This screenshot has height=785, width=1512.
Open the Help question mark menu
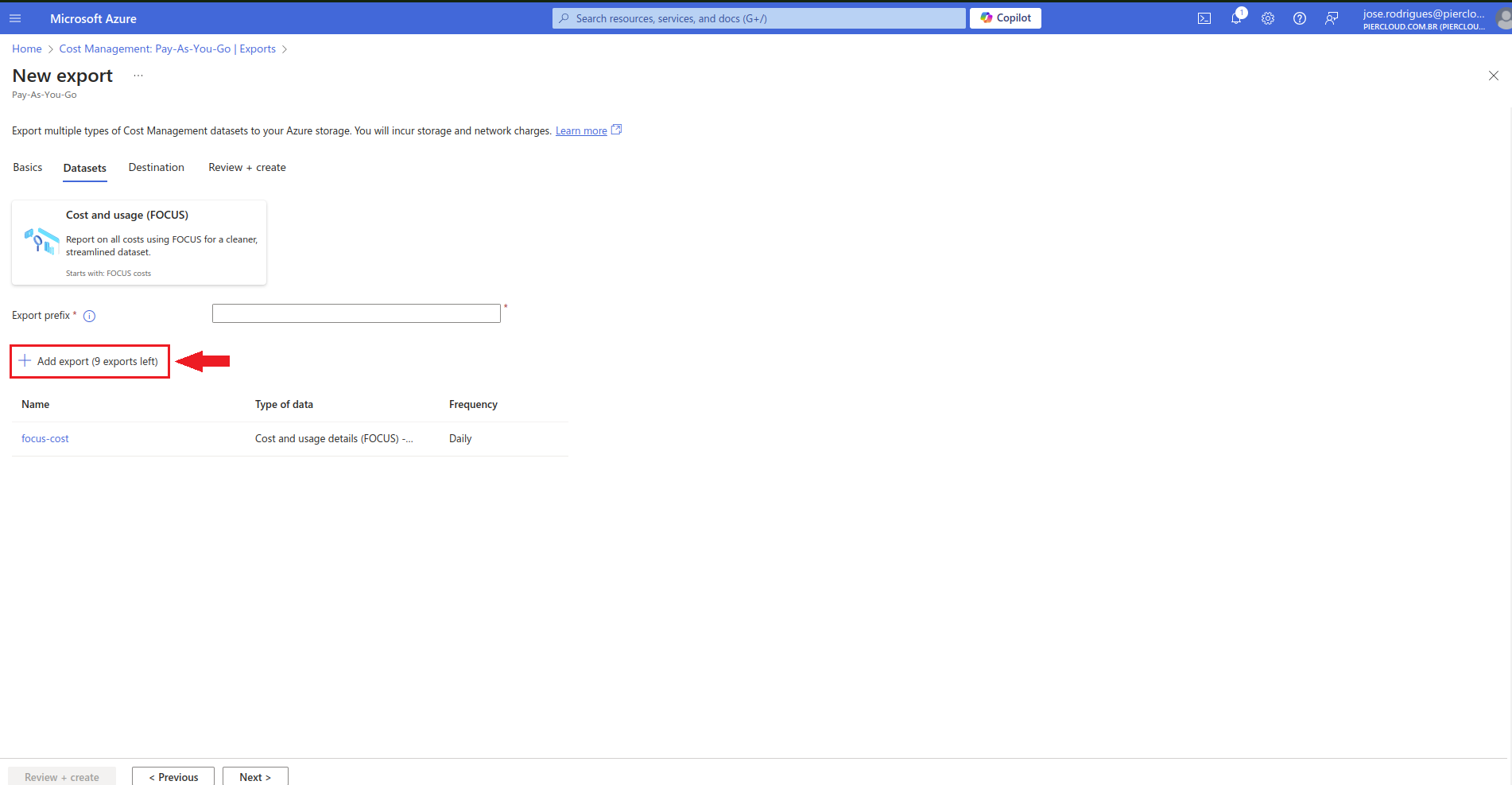tap(1300, 18)
